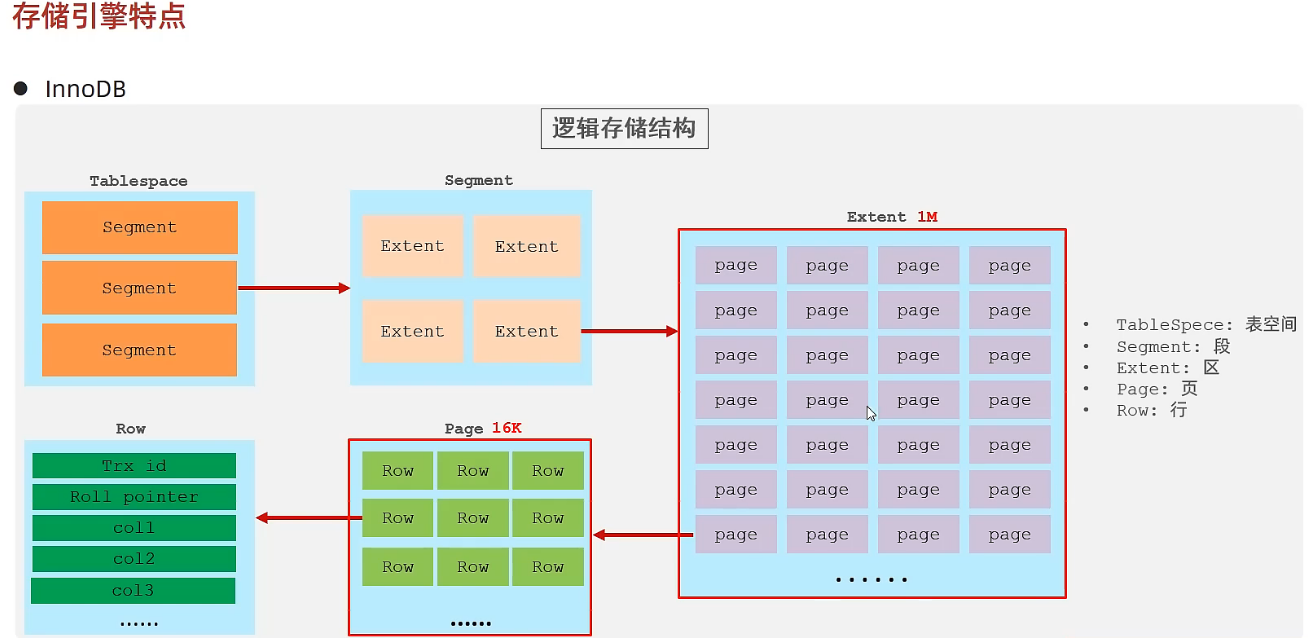
Task: Select the col1 green box
Action: (134, 528)
